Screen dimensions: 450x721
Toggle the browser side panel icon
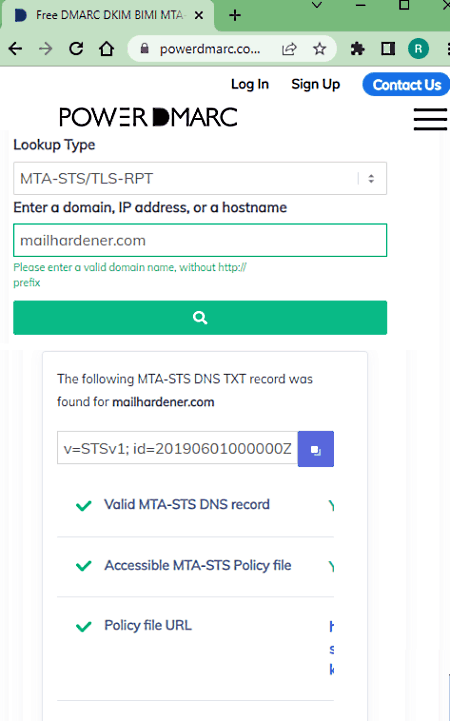point(388,49)
